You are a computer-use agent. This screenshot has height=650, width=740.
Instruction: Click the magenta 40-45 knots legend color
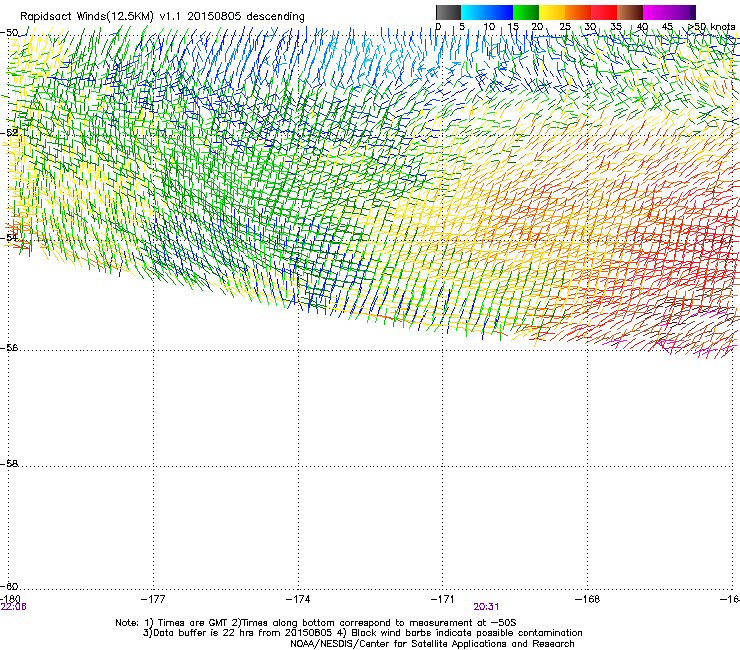[656, 12]
